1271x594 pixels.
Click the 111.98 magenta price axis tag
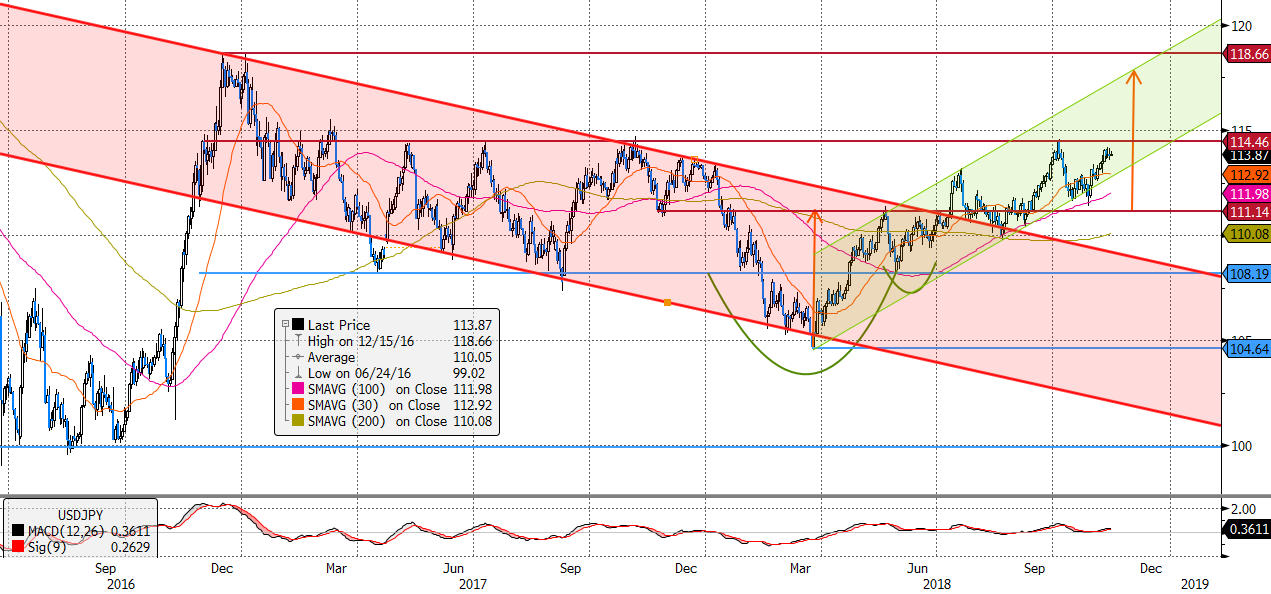click(1247, 194)
